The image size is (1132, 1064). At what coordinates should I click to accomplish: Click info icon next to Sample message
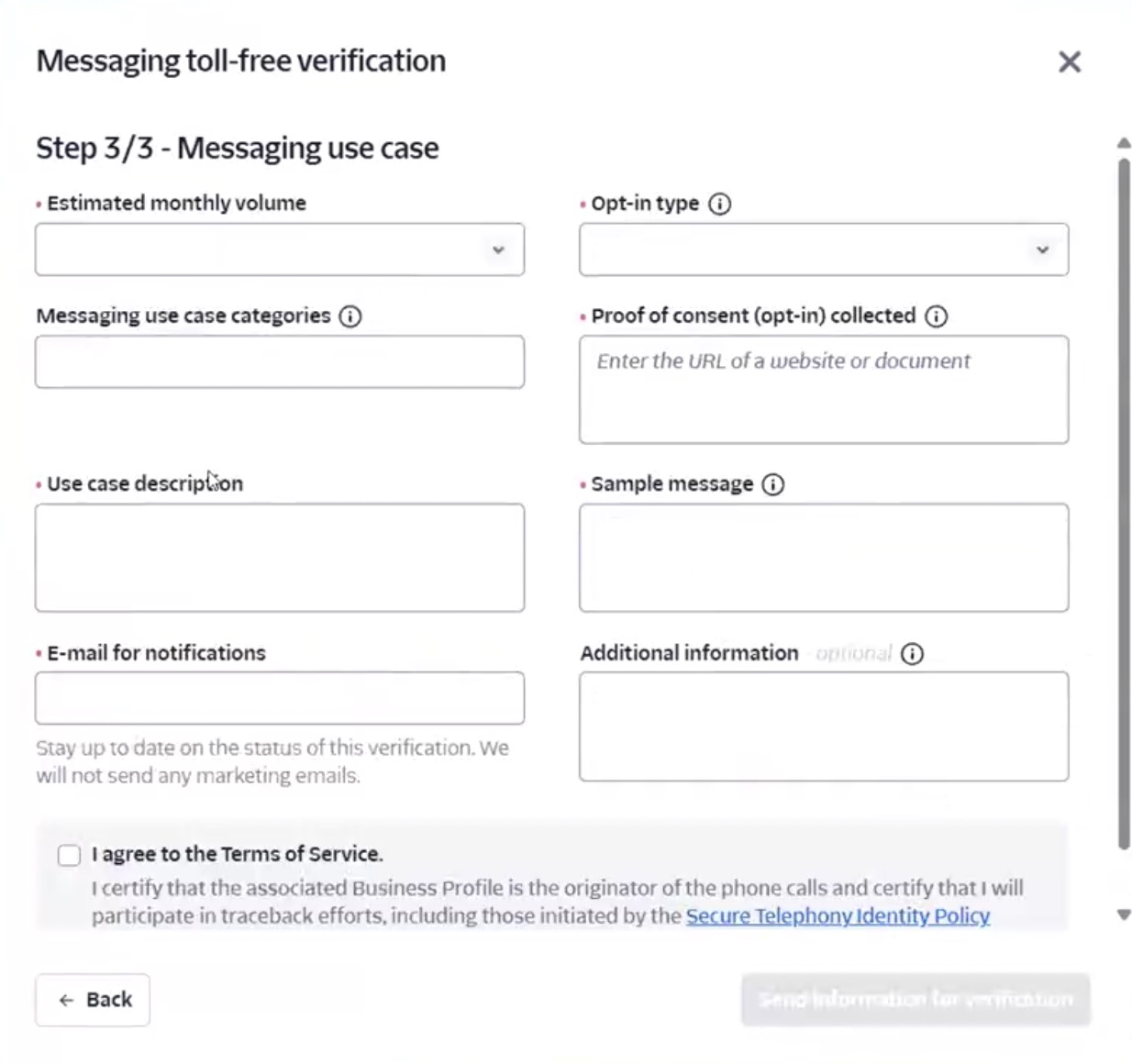[773, 484]
